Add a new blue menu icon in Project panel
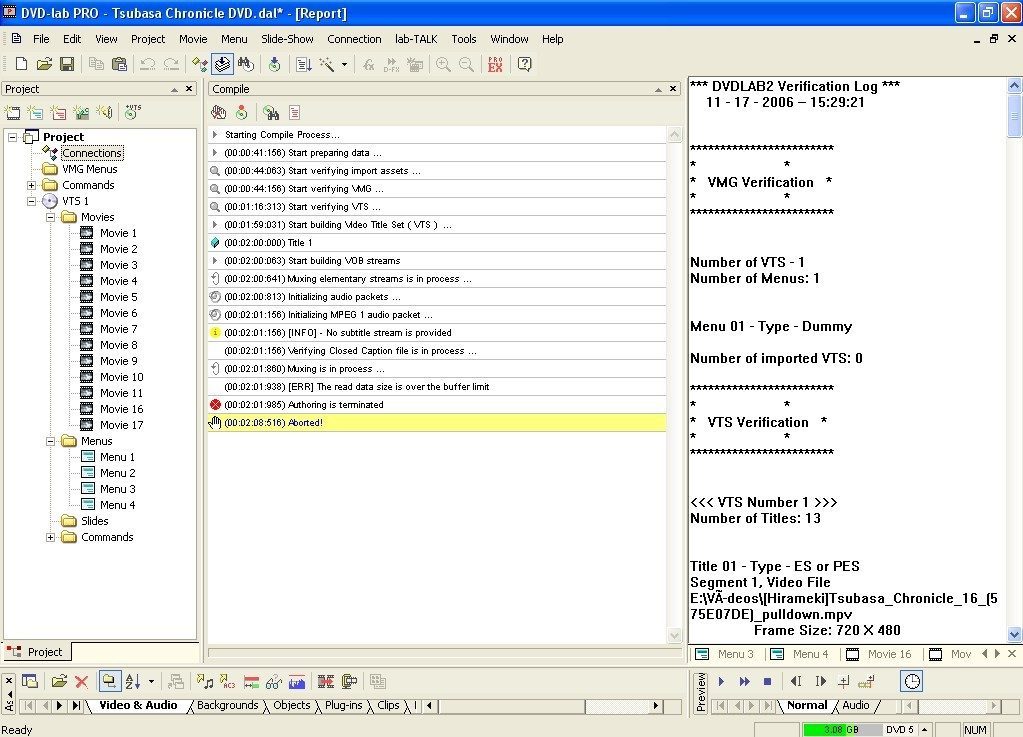This screenshot has height=737, width=1023. coord(35,113)
